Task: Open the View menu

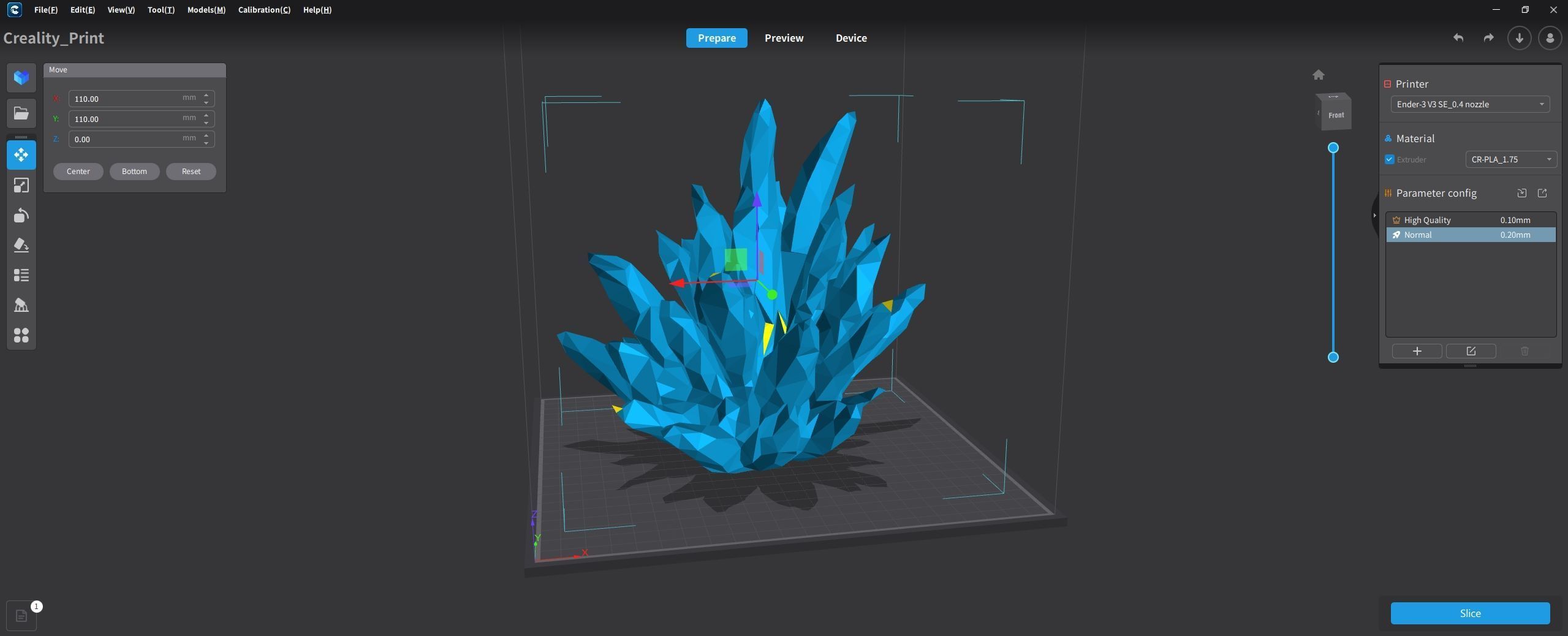Action: click(121, 10)
